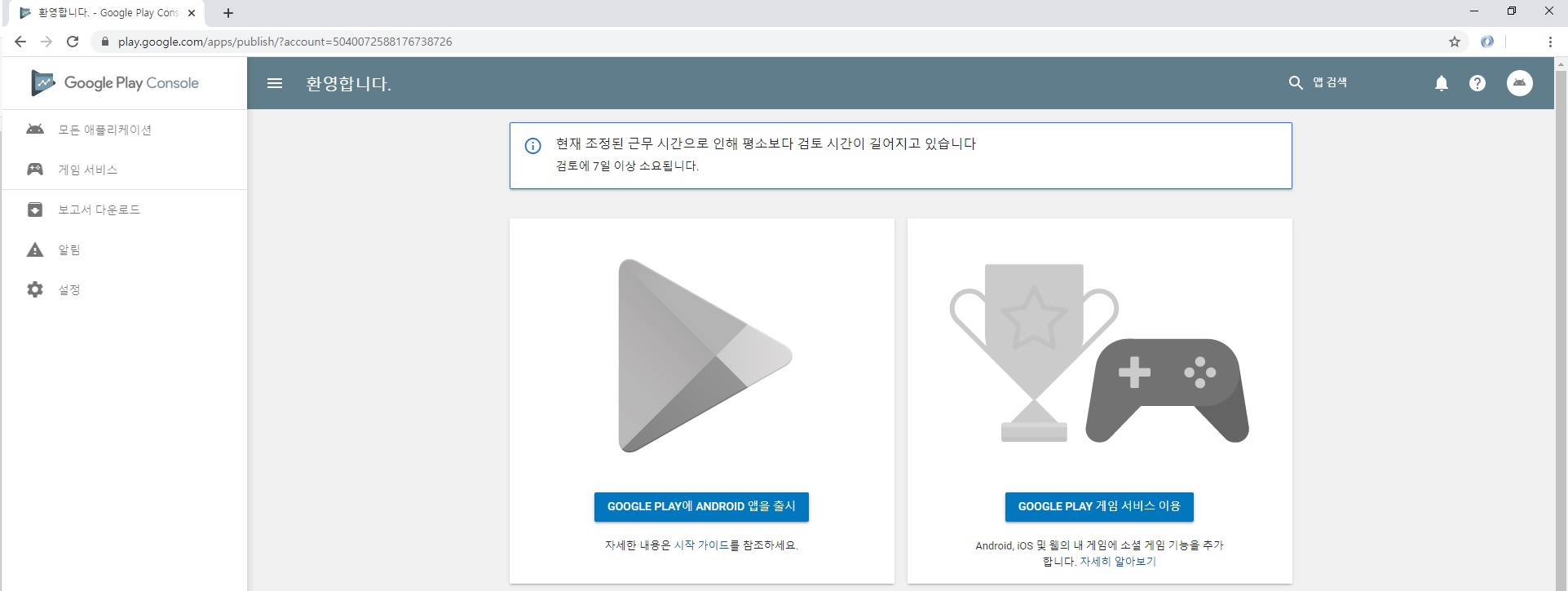Open the hamburger navigation menu

275,83
